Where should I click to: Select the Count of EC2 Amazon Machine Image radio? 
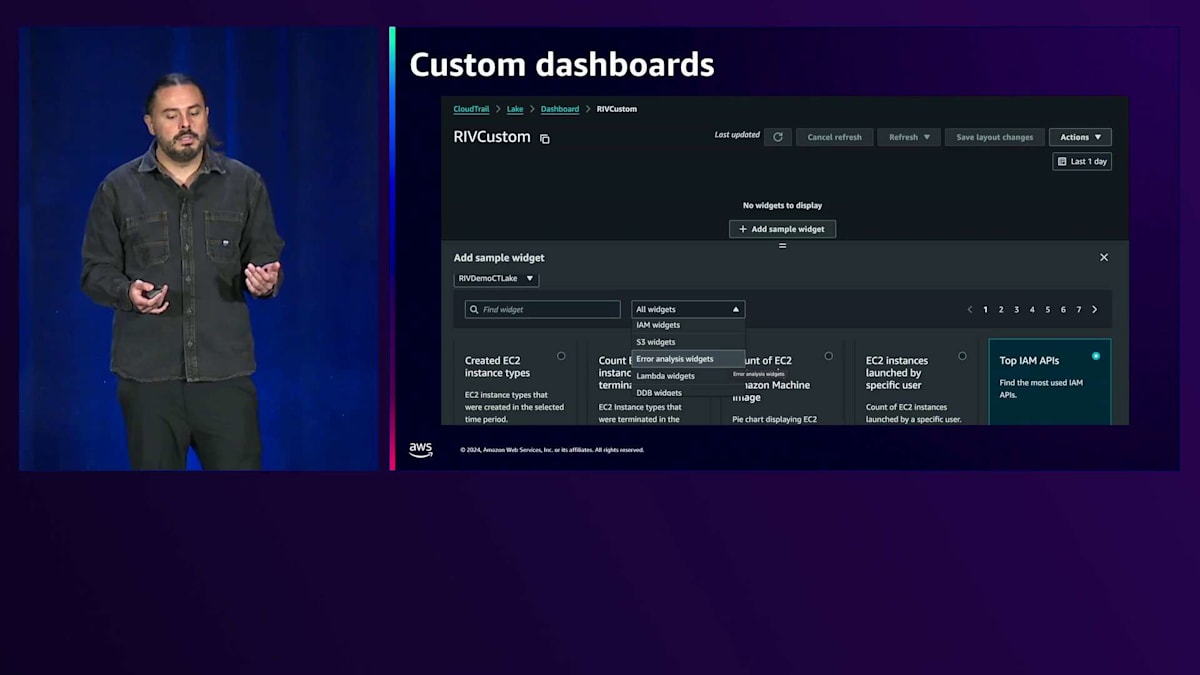[x=828, y=356]
